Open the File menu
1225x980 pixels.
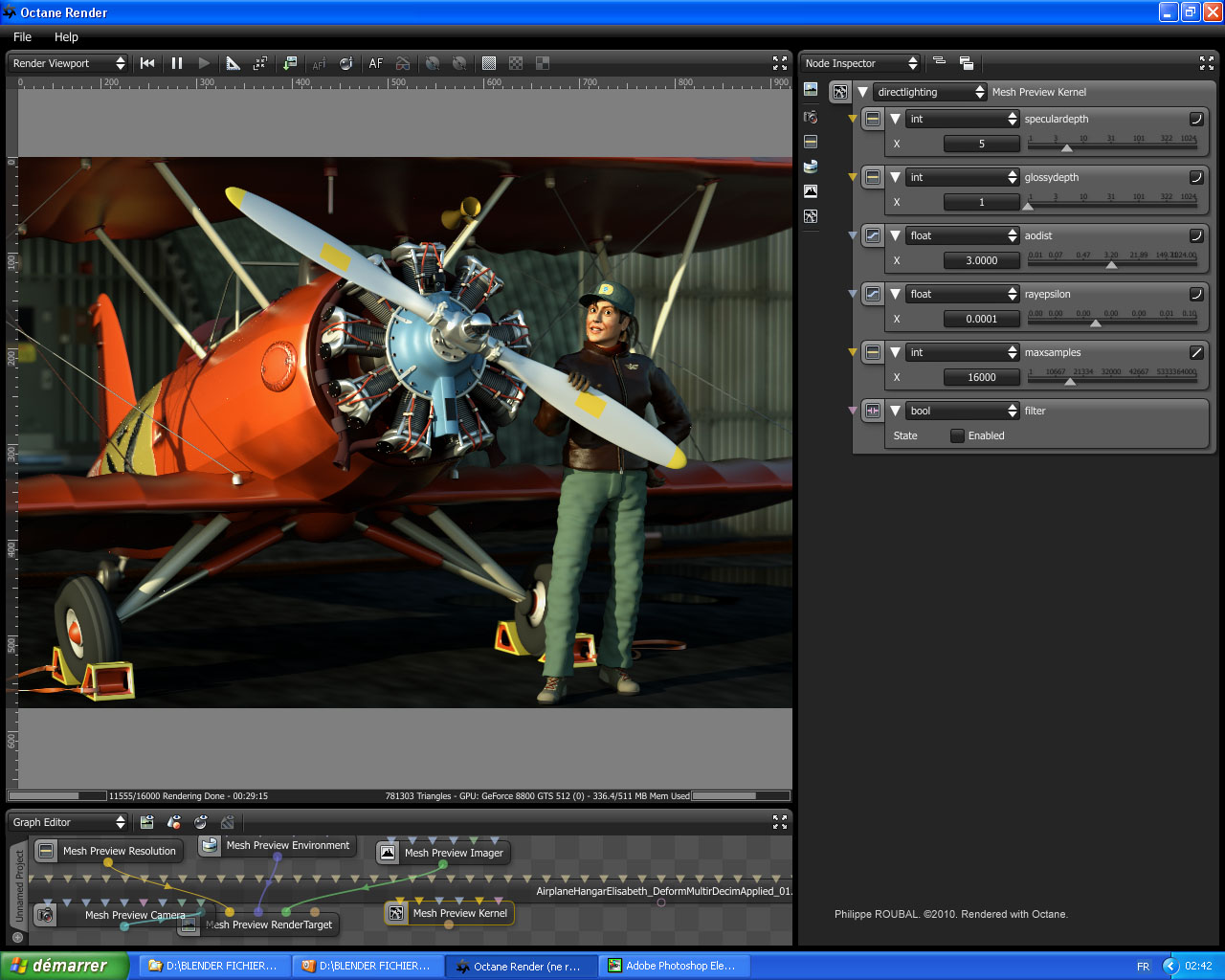[22, 36]
